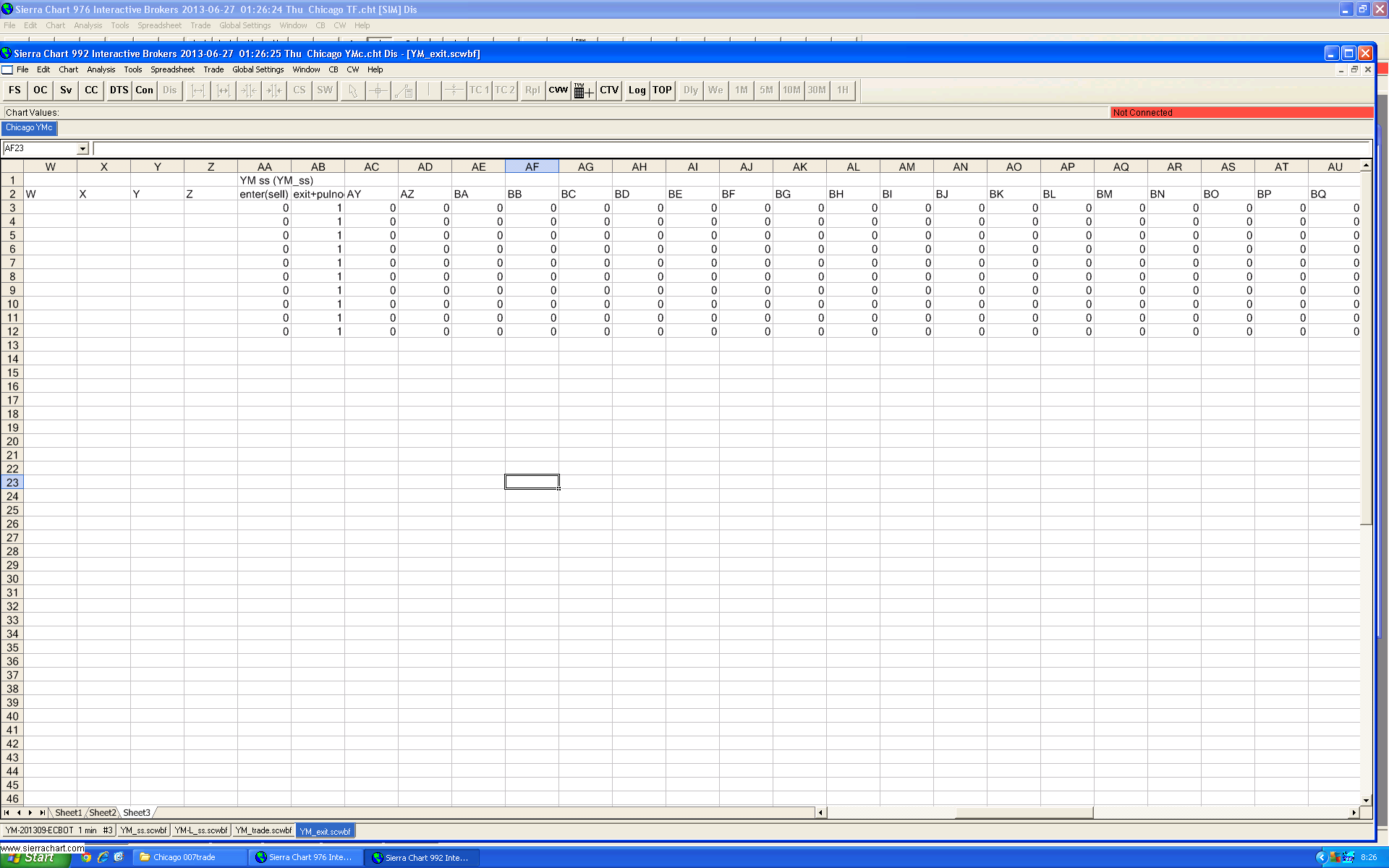The height and width of the screenshot is (868, 1389).
Task: Click the DTS toolbar button
Action: click(x=119, y=90)
